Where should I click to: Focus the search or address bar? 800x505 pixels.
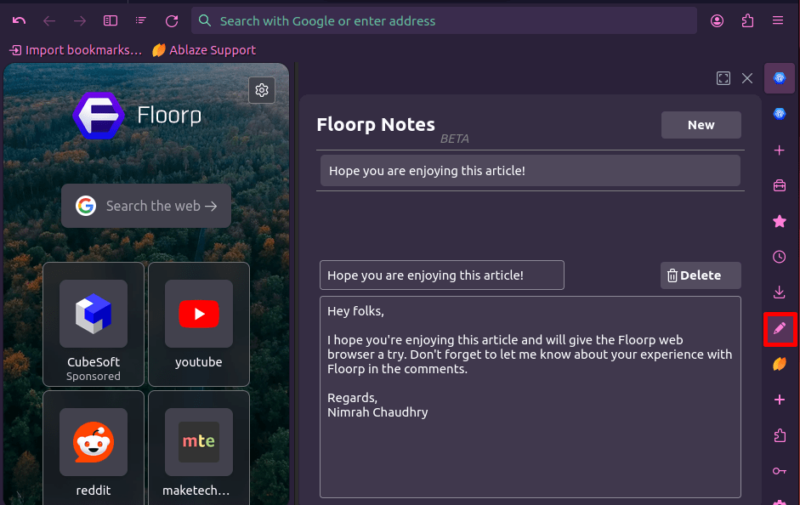tap(444, 21)
